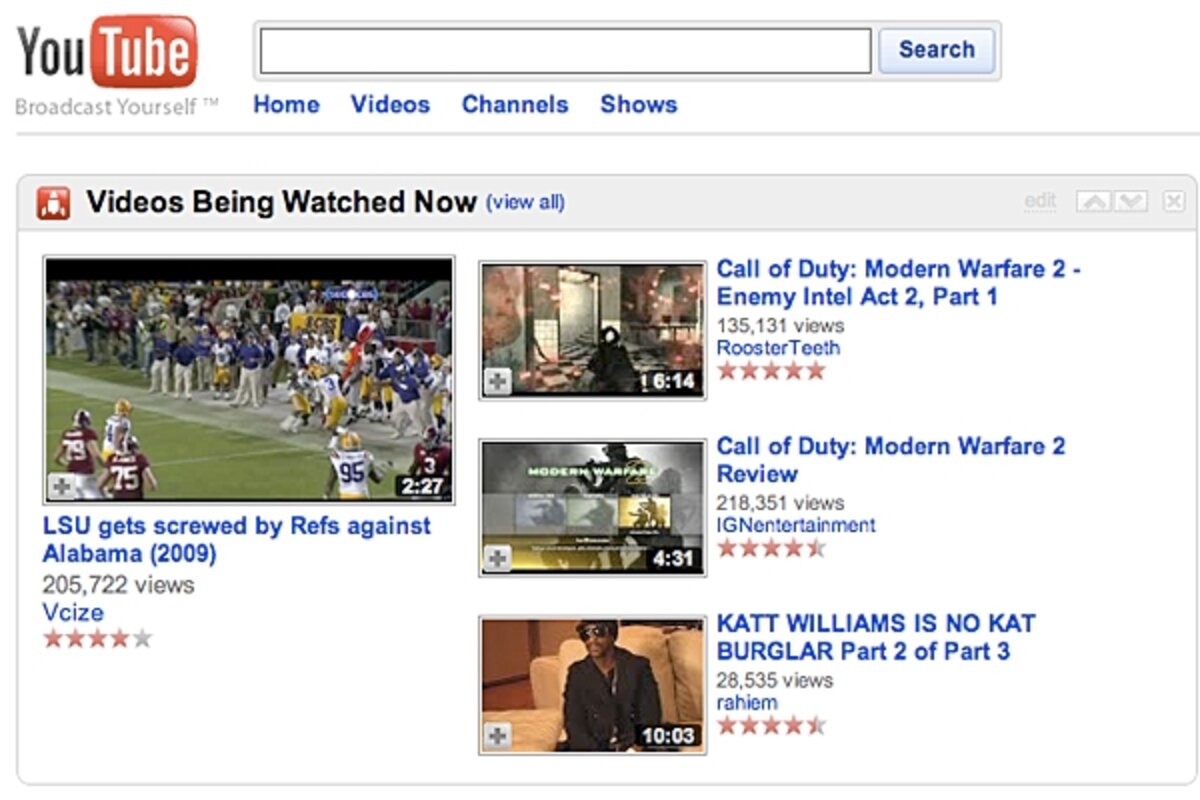Viewport: 1200px width, 800px height.
Task: Move module up with the up arrow
Action: click(1093, 202)
